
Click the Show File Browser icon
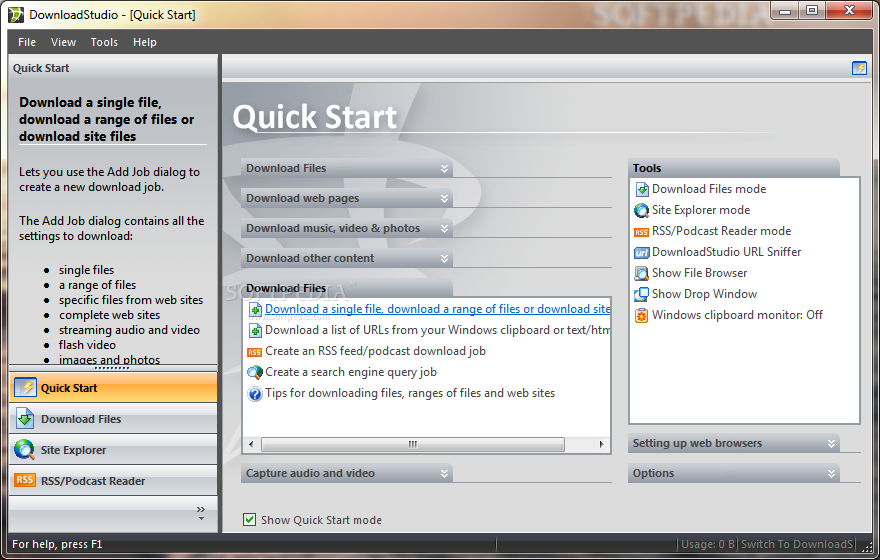[x=641, y=273]
